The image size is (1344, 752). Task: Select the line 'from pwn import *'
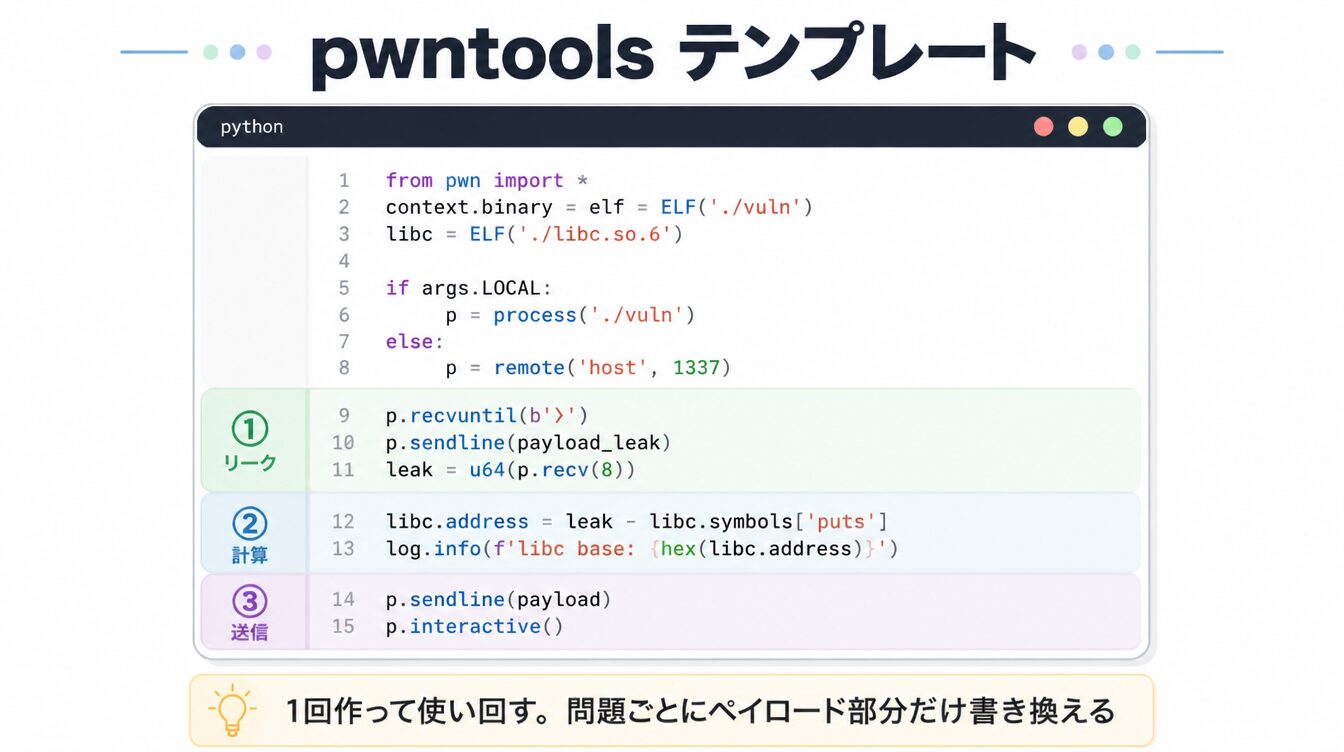[487, 181]
